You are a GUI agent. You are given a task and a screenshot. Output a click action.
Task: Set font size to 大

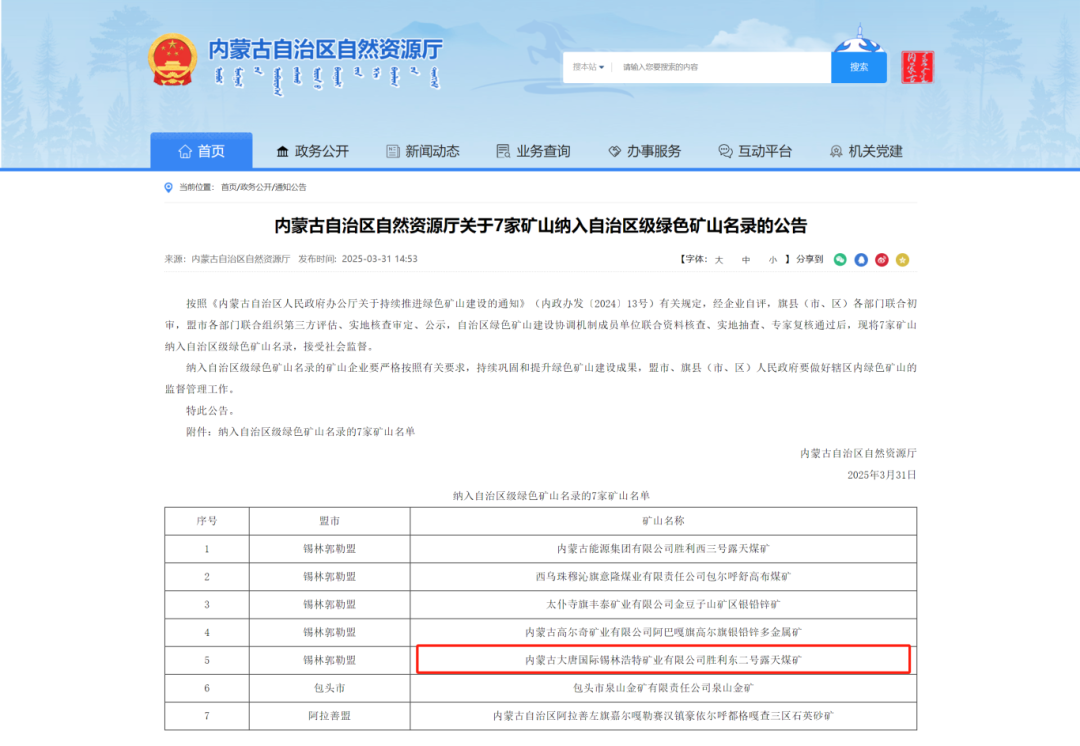tap(718, 260)
